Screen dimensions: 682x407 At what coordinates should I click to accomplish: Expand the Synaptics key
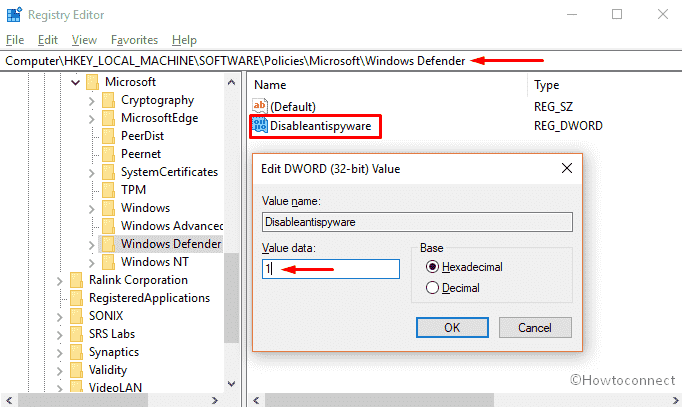60,353
